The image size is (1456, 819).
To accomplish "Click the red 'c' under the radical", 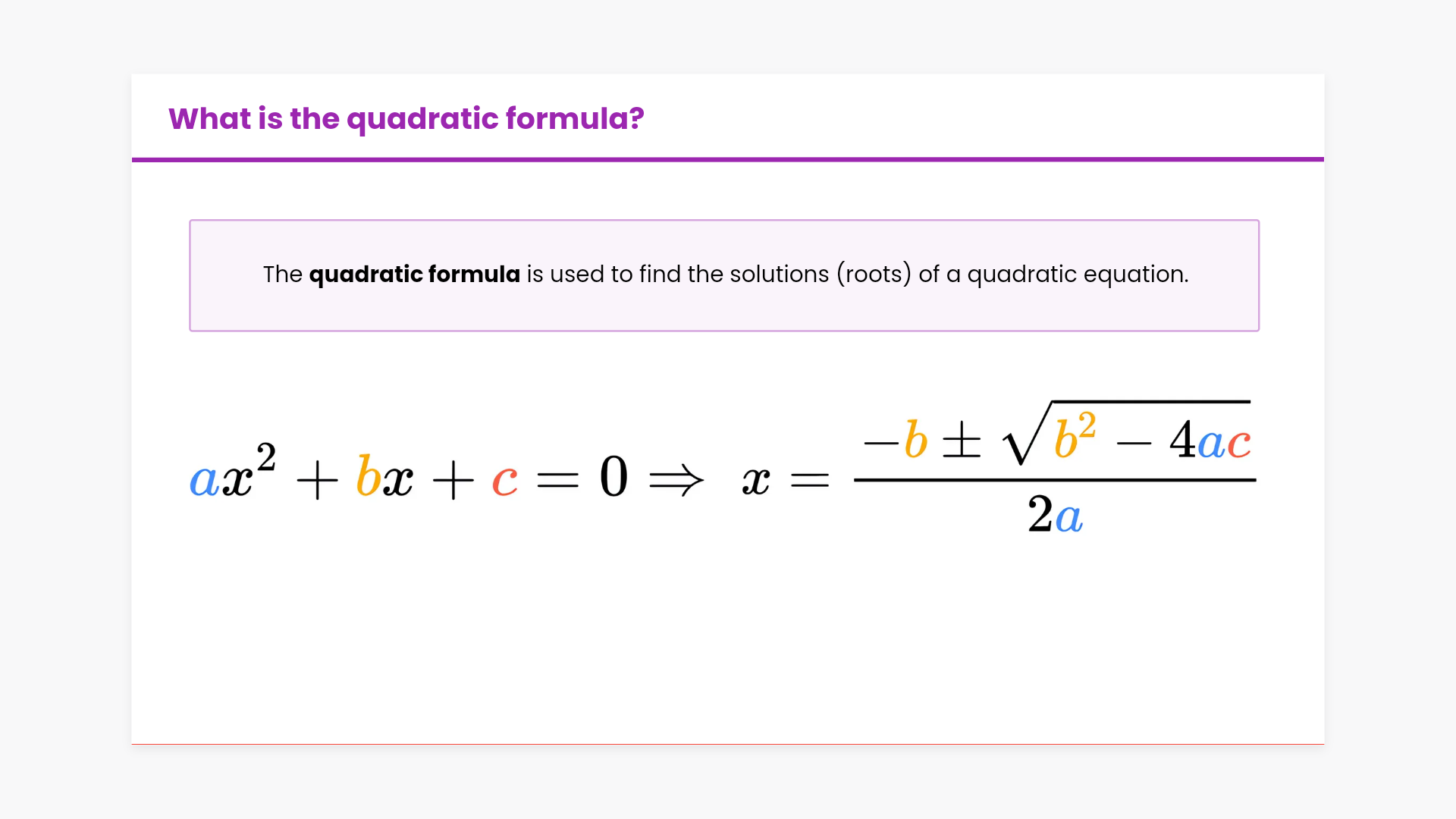I will (x=1239, y=443).
